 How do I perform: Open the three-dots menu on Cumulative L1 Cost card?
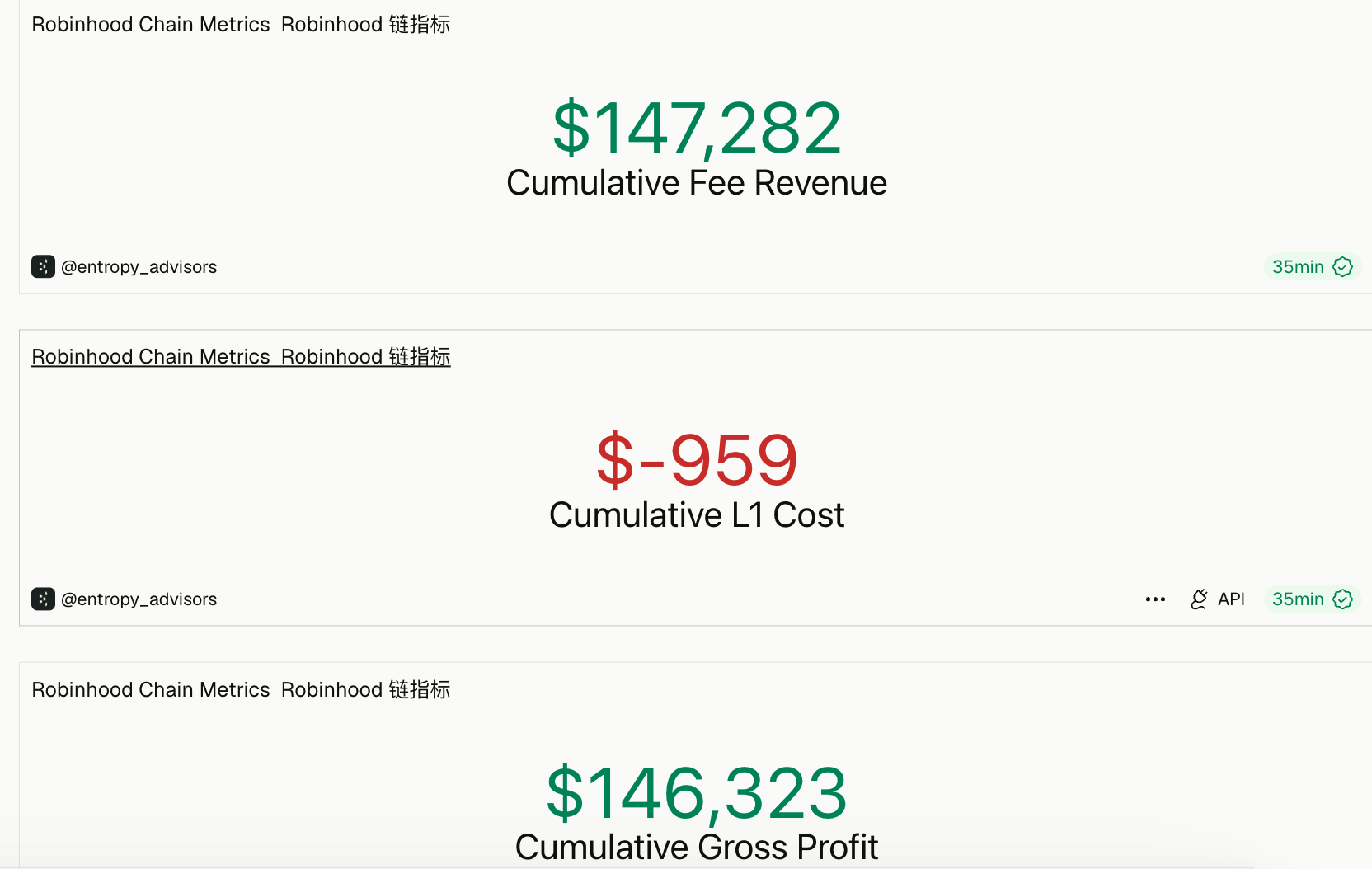tap(1155, 599)
